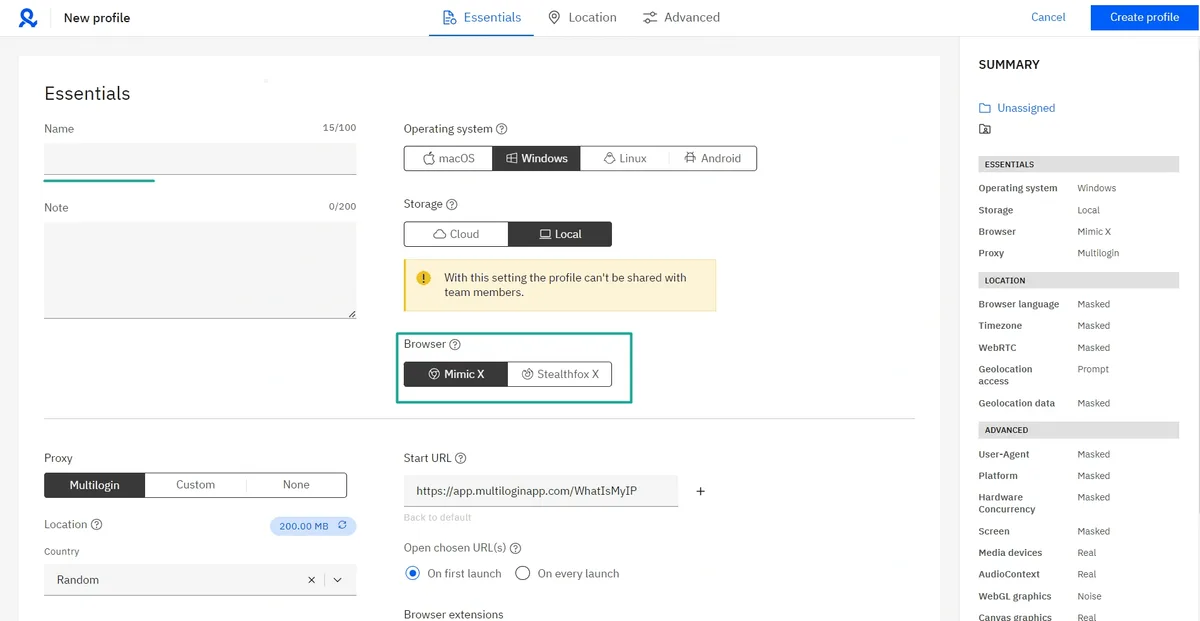Select Multilogin proxy option

pos(94,485)
